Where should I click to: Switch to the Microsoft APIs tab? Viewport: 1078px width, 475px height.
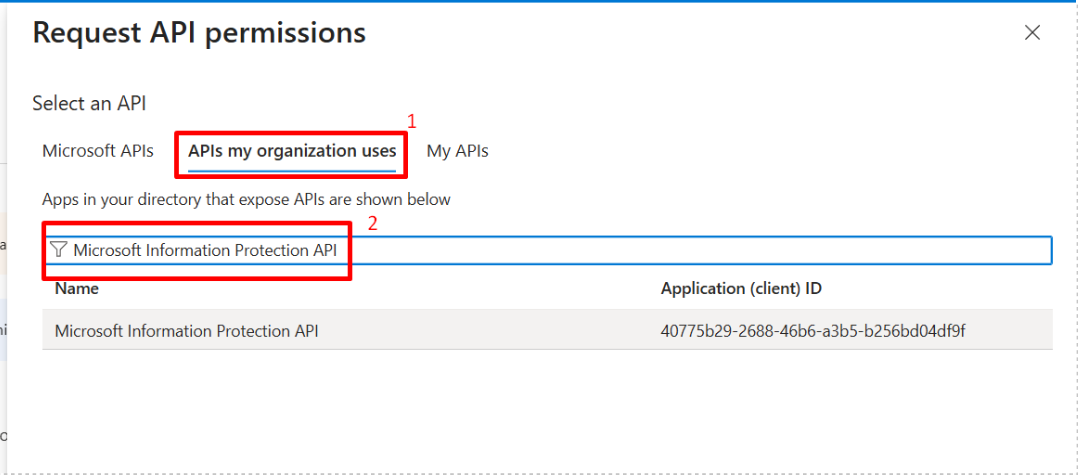(x=98, y=151)
